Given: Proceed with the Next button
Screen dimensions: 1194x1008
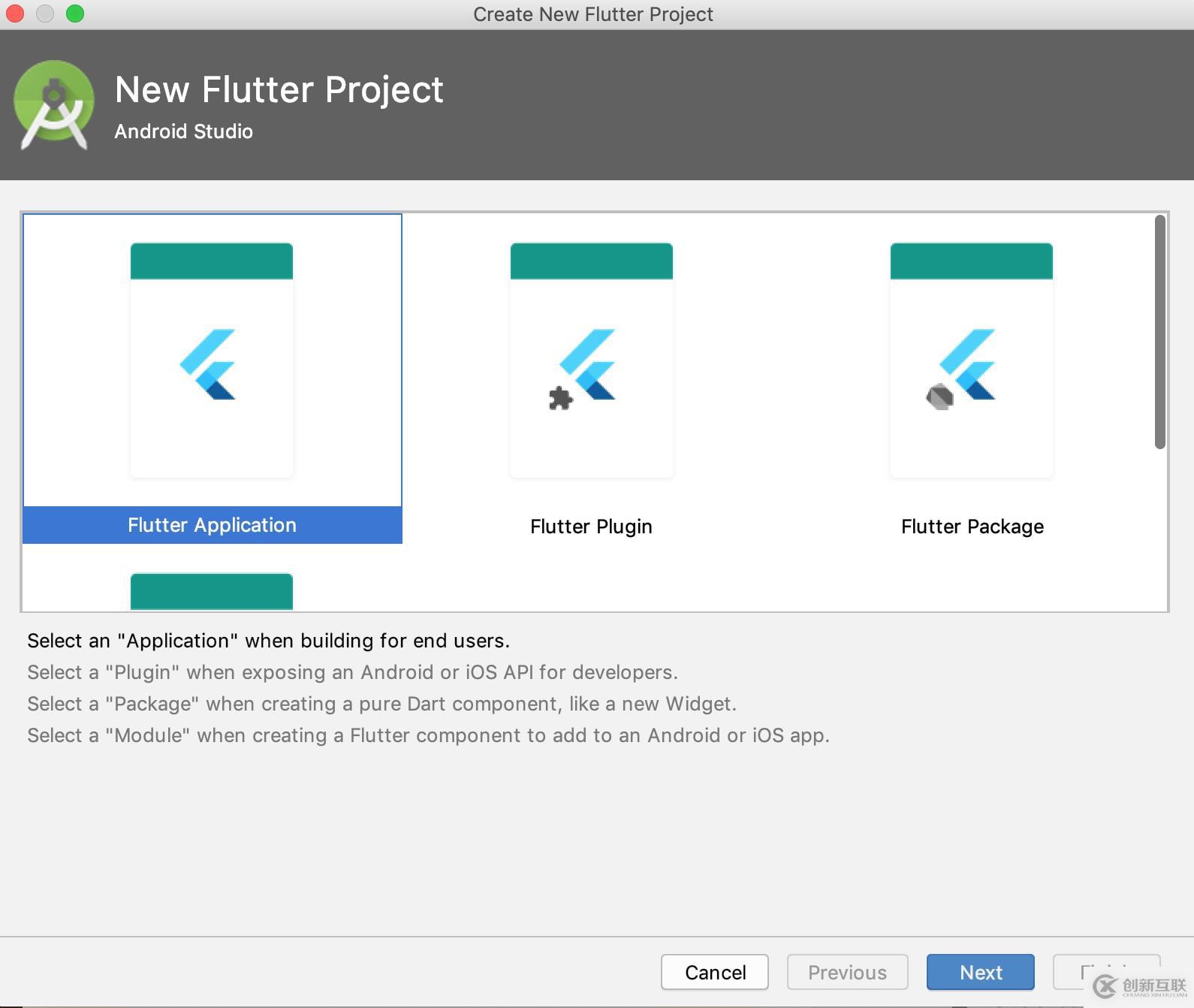Looking at the screenshot, I should [x=980, y=973].
